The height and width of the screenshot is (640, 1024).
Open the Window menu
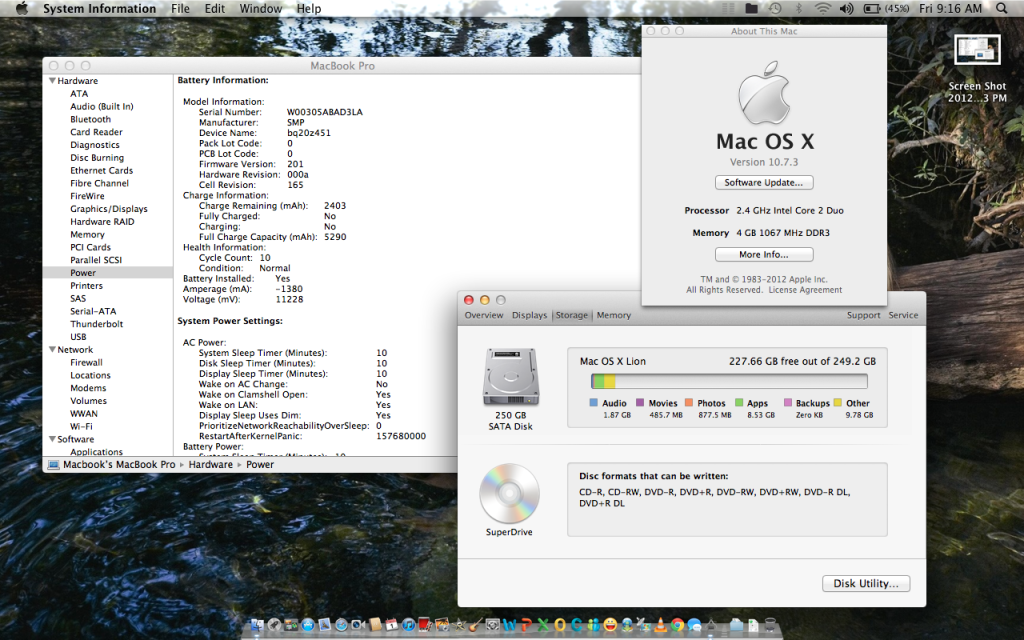pos(261,8)
